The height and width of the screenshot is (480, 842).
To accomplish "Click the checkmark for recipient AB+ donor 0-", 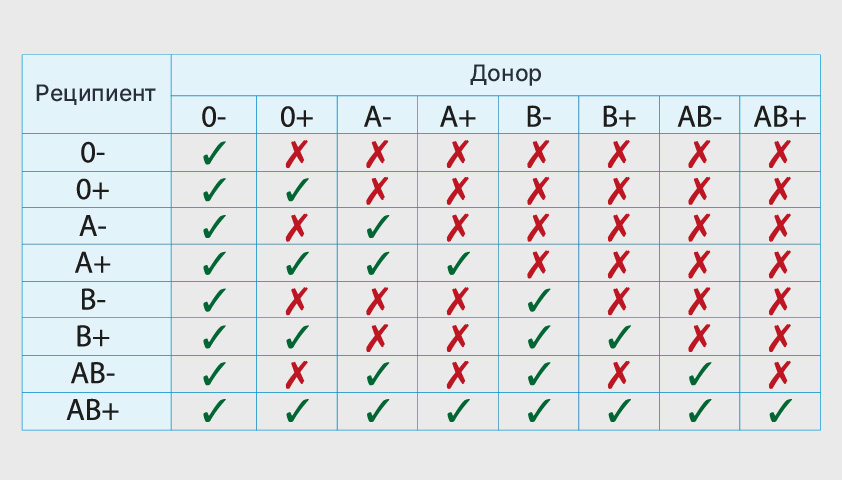I will 213,410.
